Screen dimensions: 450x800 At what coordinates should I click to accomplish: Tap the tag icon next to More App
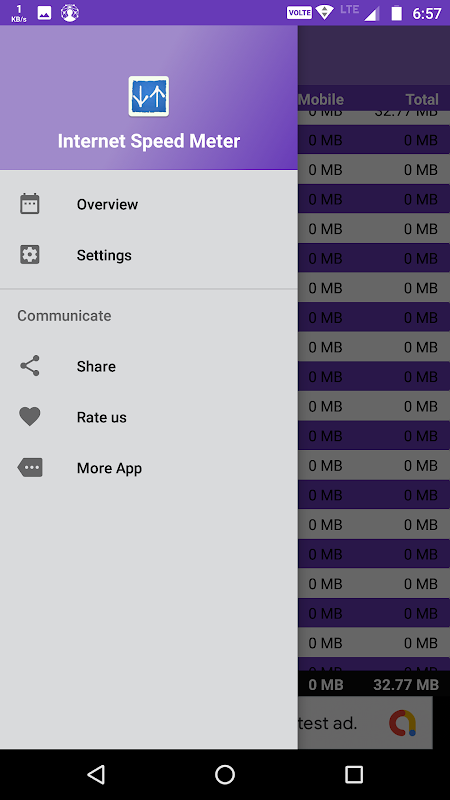point(30,467)
